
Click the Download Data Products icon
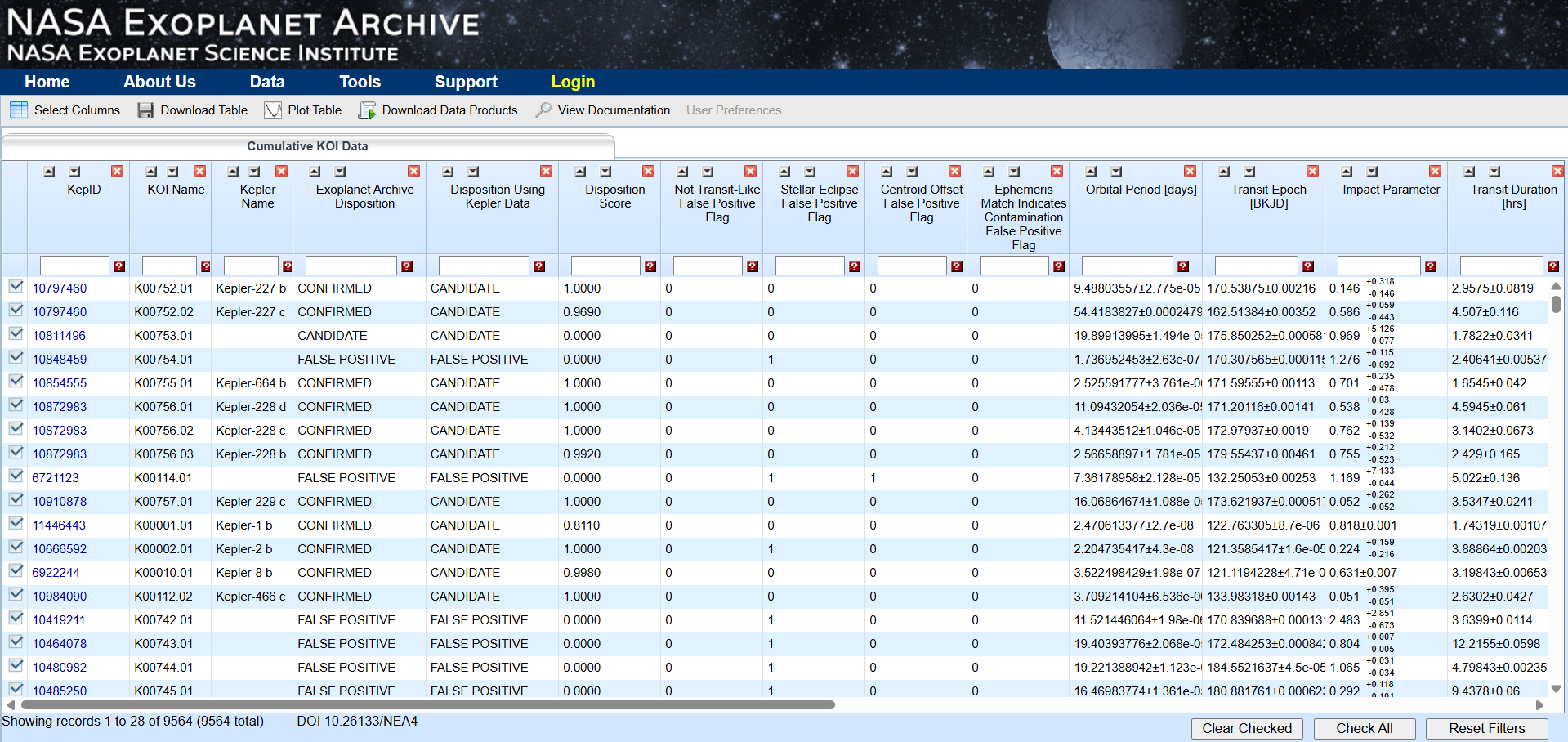(x=367, y=110)
